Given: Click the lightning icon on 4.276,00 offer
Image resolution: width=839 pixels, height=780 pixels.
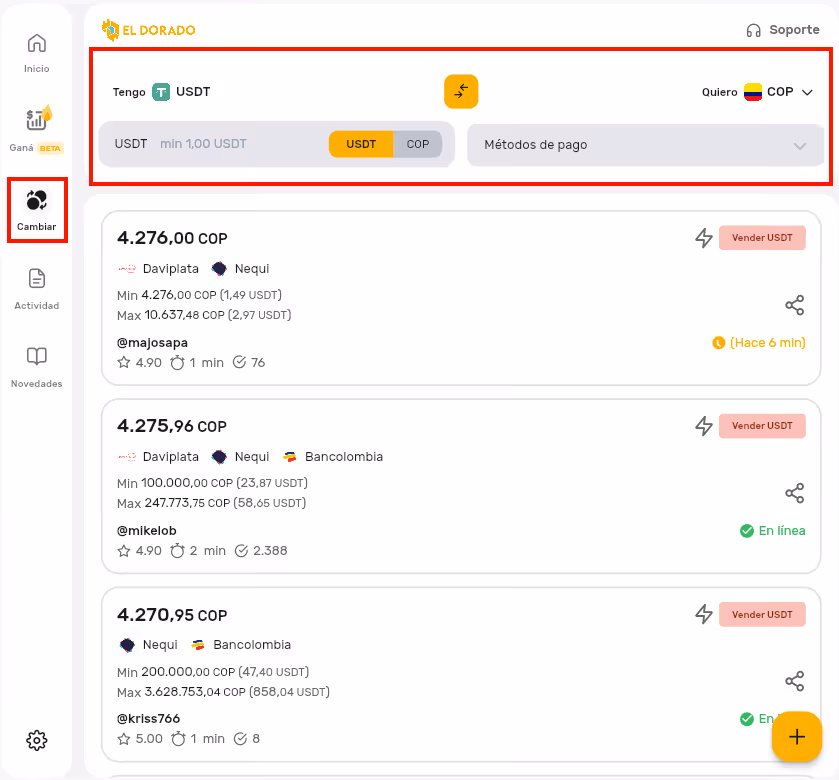Looking at the screenshot, I should click(x=704, y=238).
